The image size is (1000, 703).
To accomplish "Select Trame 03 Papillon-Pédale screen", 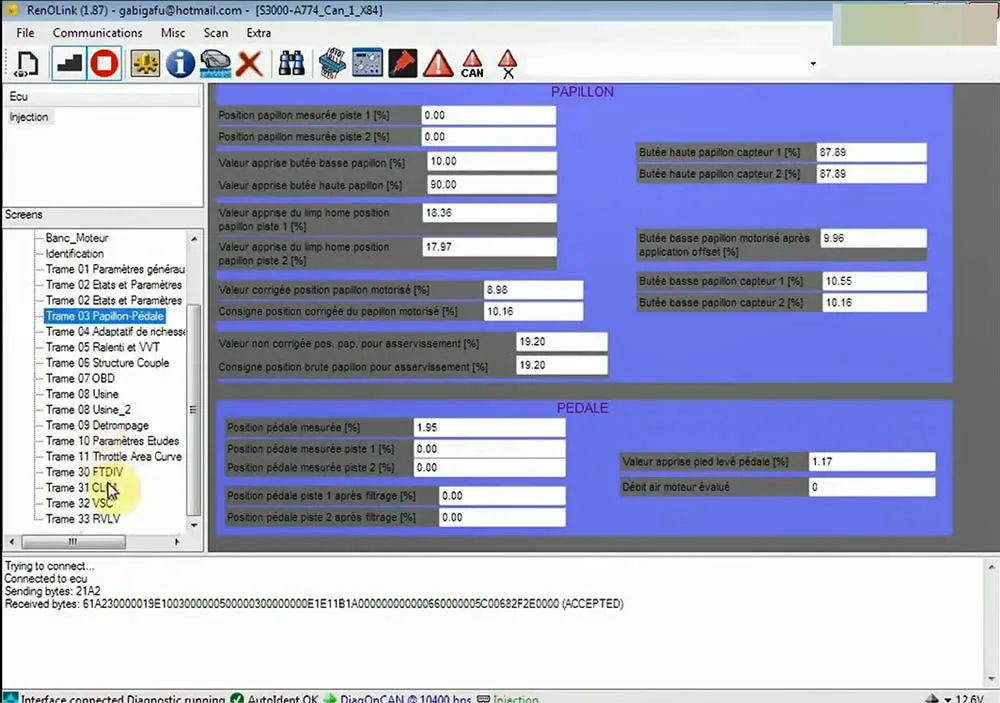I will click(x=105, y=316).
